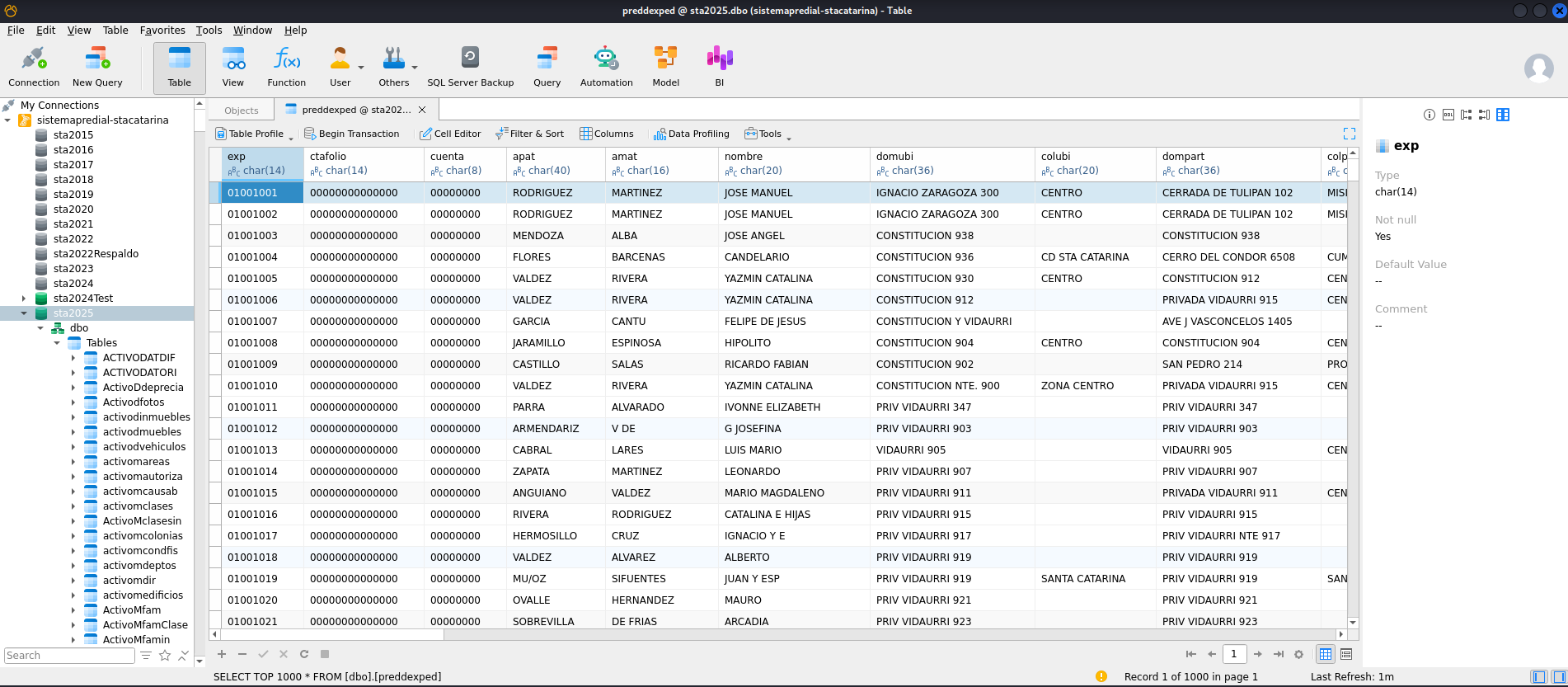The width and height of the screenshot is (1568, 687).
Task: Open the Table Profile dropdown
Action: (x=255, y=134)
